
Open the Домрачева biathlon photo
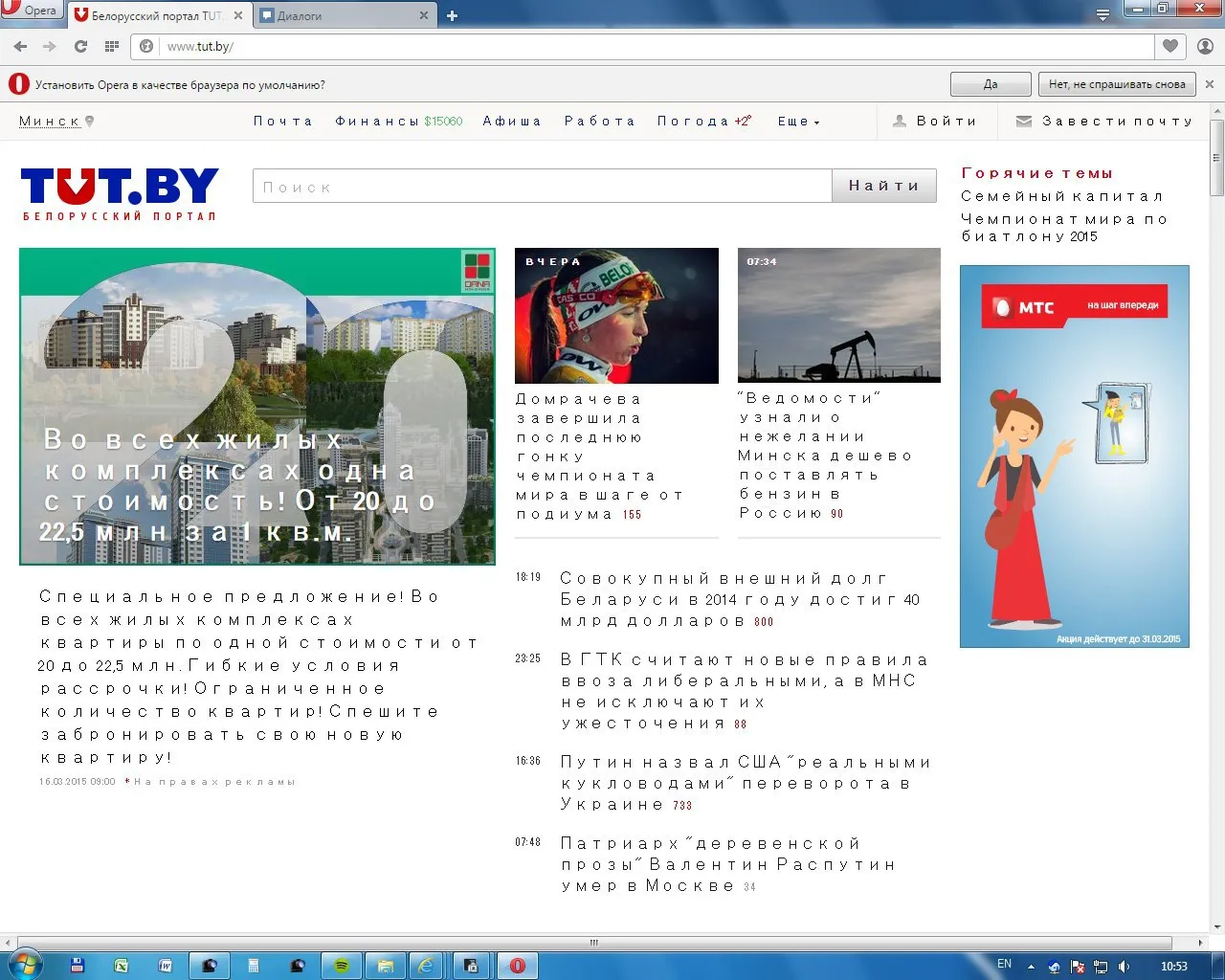tap(616, 316)
